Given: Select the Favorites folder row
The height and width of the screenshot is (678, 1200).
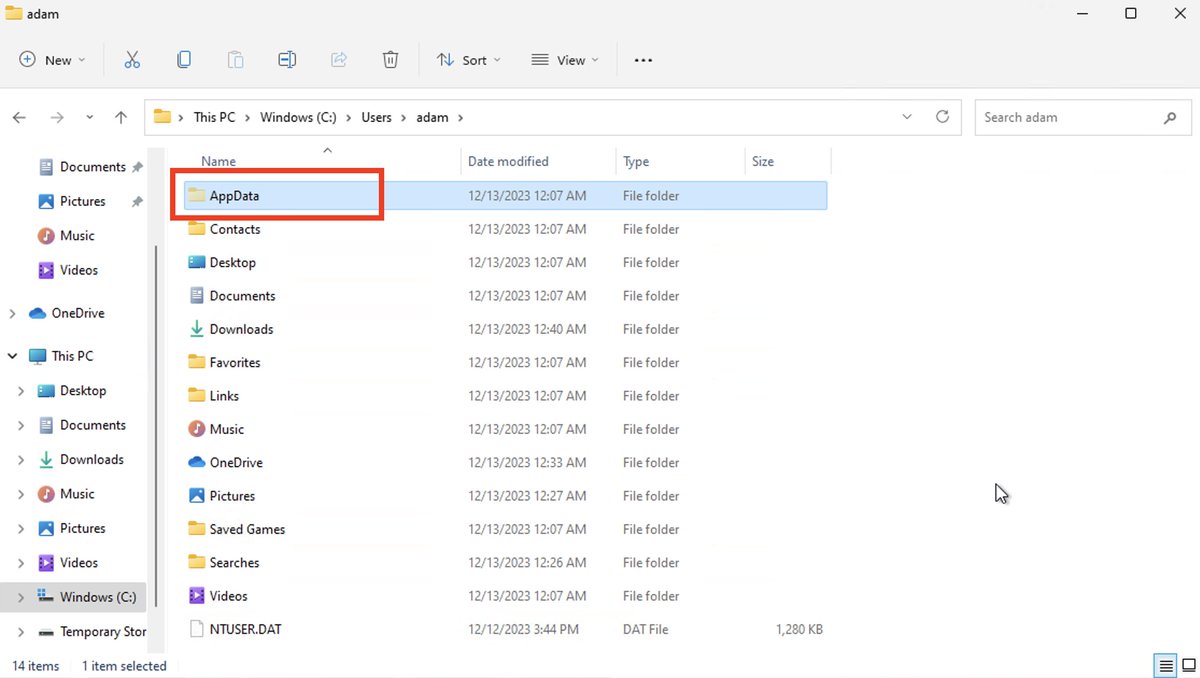Looking at the screenshot, I should click(505, 362).
